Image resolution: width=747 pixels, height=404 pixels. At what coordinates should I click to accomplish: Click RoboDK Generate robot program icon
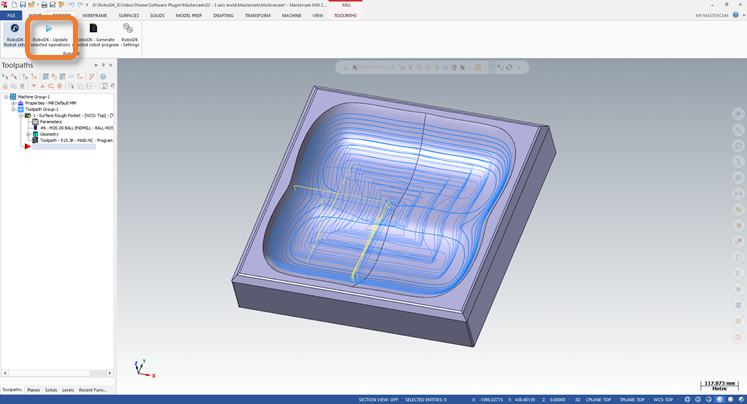point(93,30)
